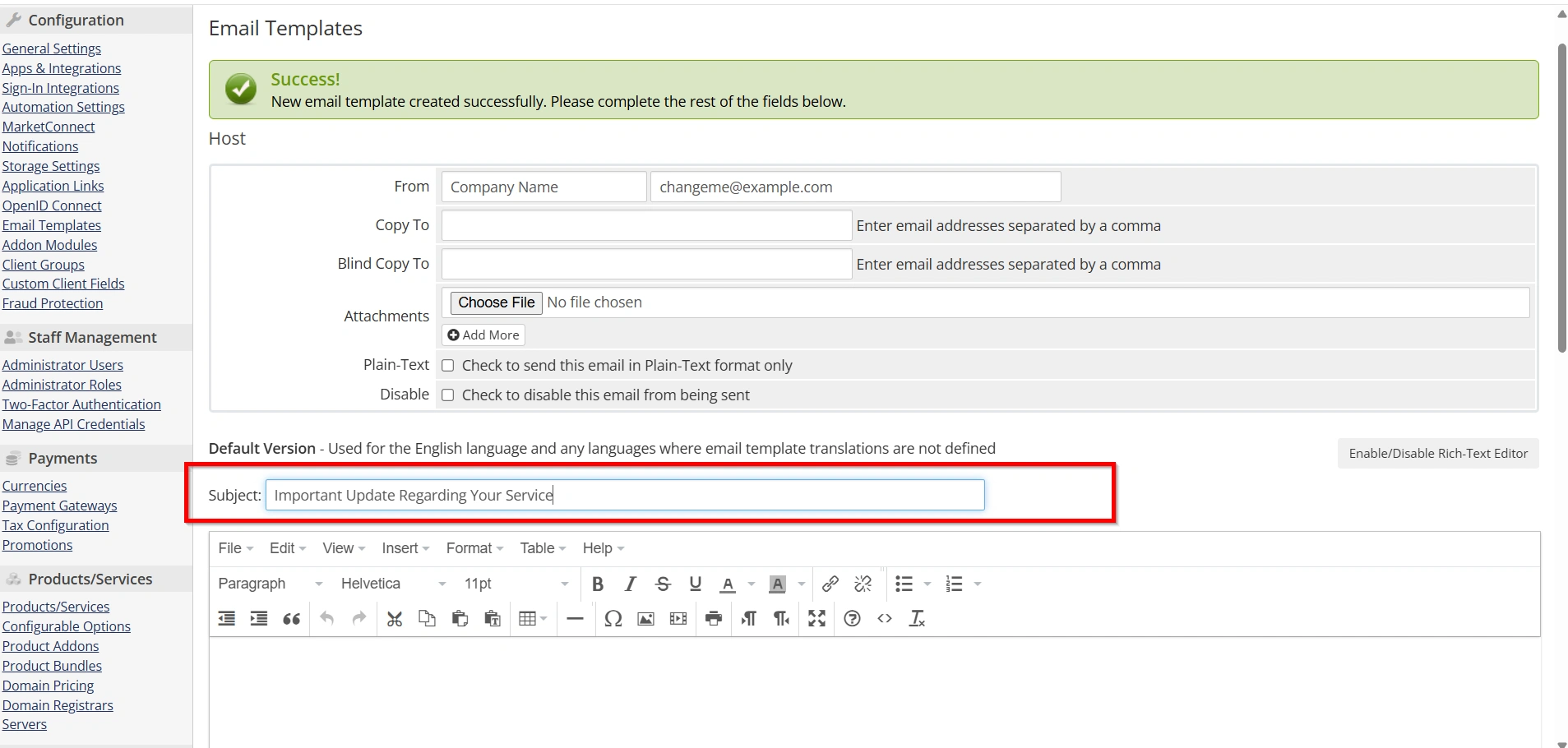Open the General Settings link
Image resolution: width=1568 pixels, height=748 pixels.
tap(52, 48)
